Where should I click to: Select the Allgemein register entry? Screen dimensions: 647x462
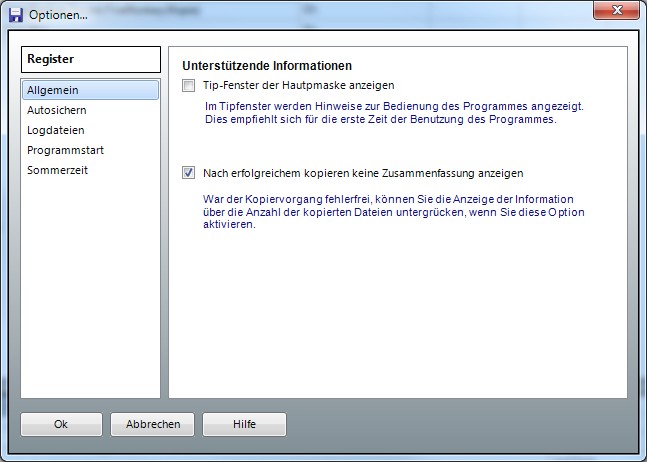(90, 90)
